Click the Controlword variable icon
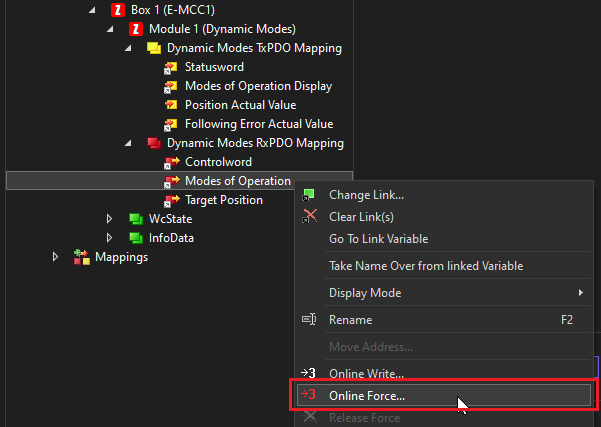The height and width of the screenshot is (427, 601). pyautogui.click(x=171, y=162)
